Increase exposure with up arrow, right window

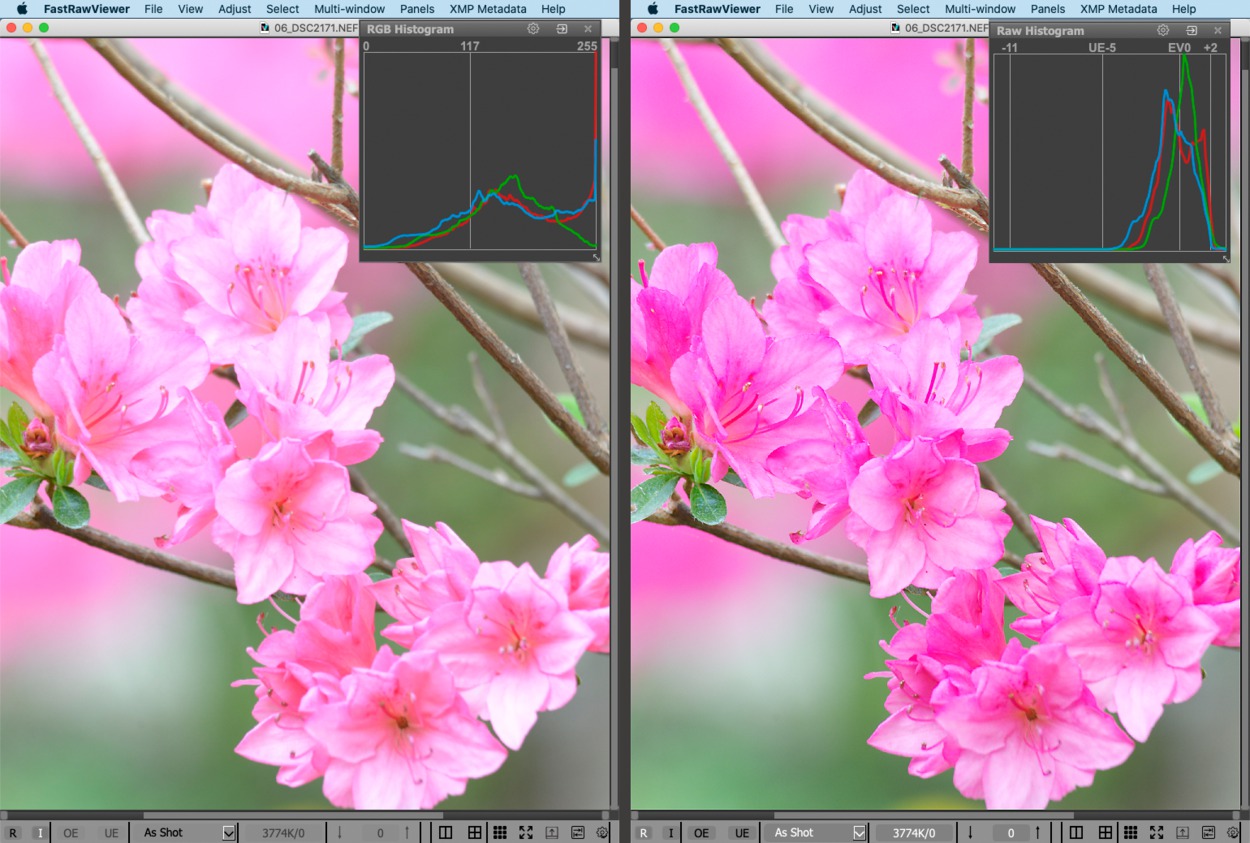pyautogui.click(x=1037, y=832)
